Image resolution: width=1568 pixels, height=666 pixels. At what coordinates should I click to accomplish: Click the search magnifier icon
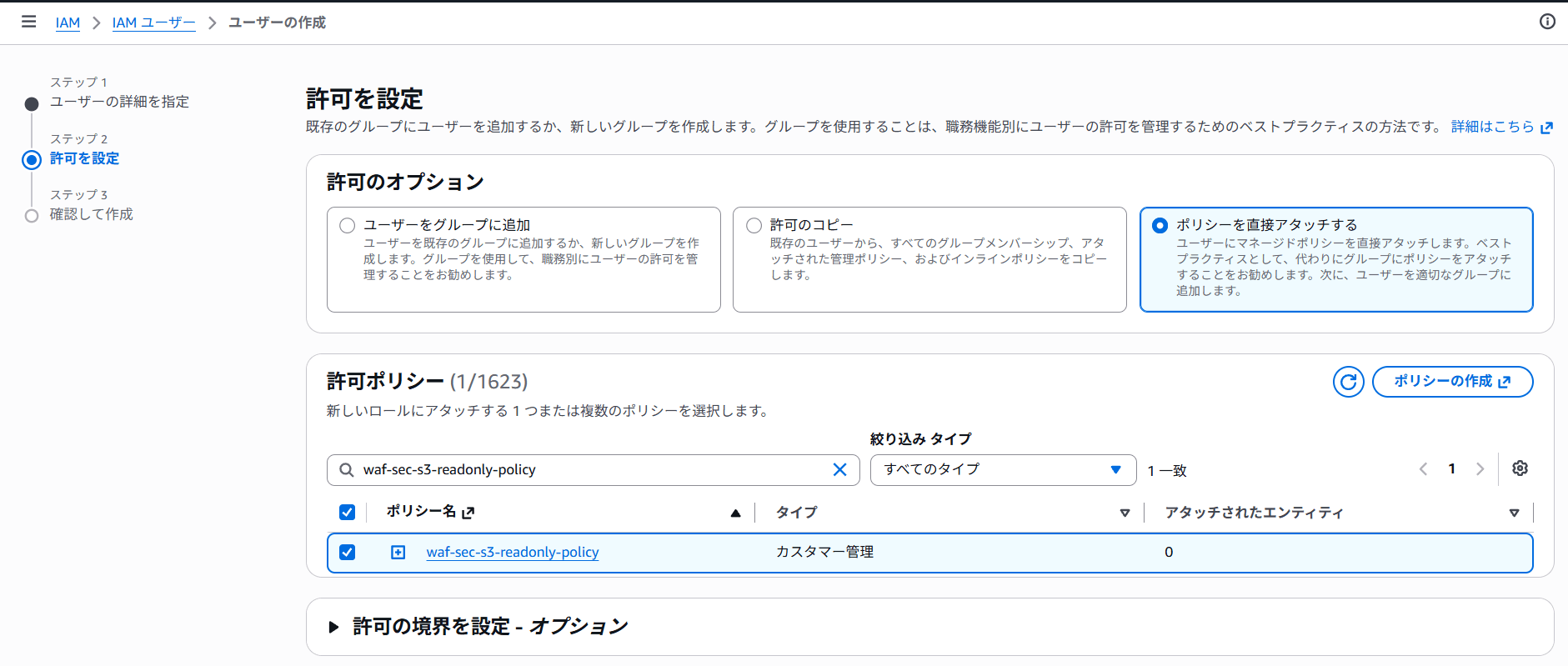(346, 470)
